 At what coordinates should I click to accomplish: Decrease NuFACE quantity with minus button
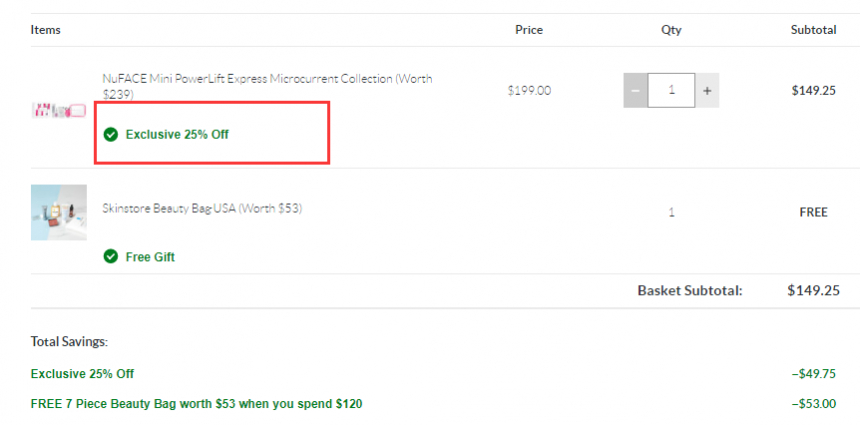click(636, 90)
